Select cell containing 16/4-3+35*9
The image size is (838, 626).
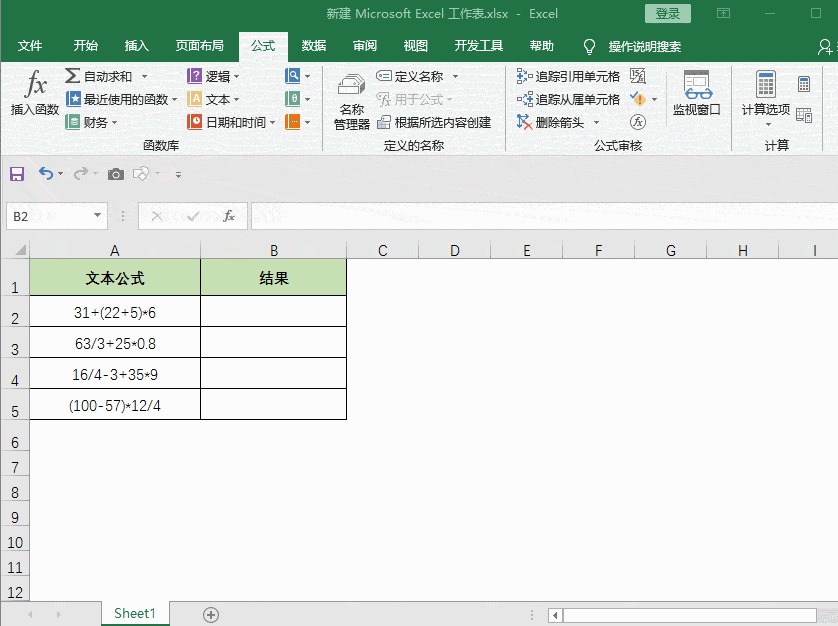[x=115, y=373]
